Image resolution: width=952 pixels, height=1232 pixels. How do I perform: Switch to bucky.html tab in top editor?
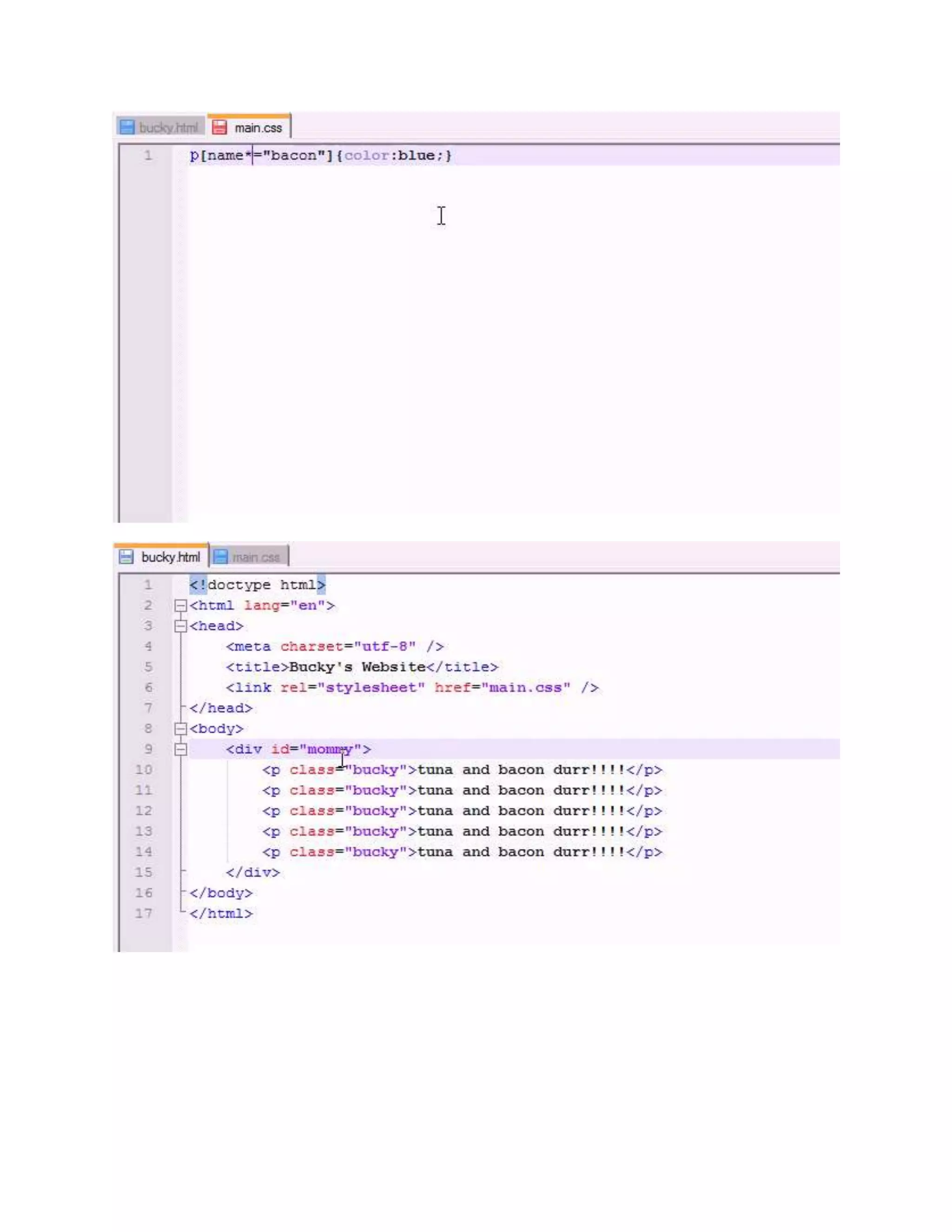coord(160,127)
